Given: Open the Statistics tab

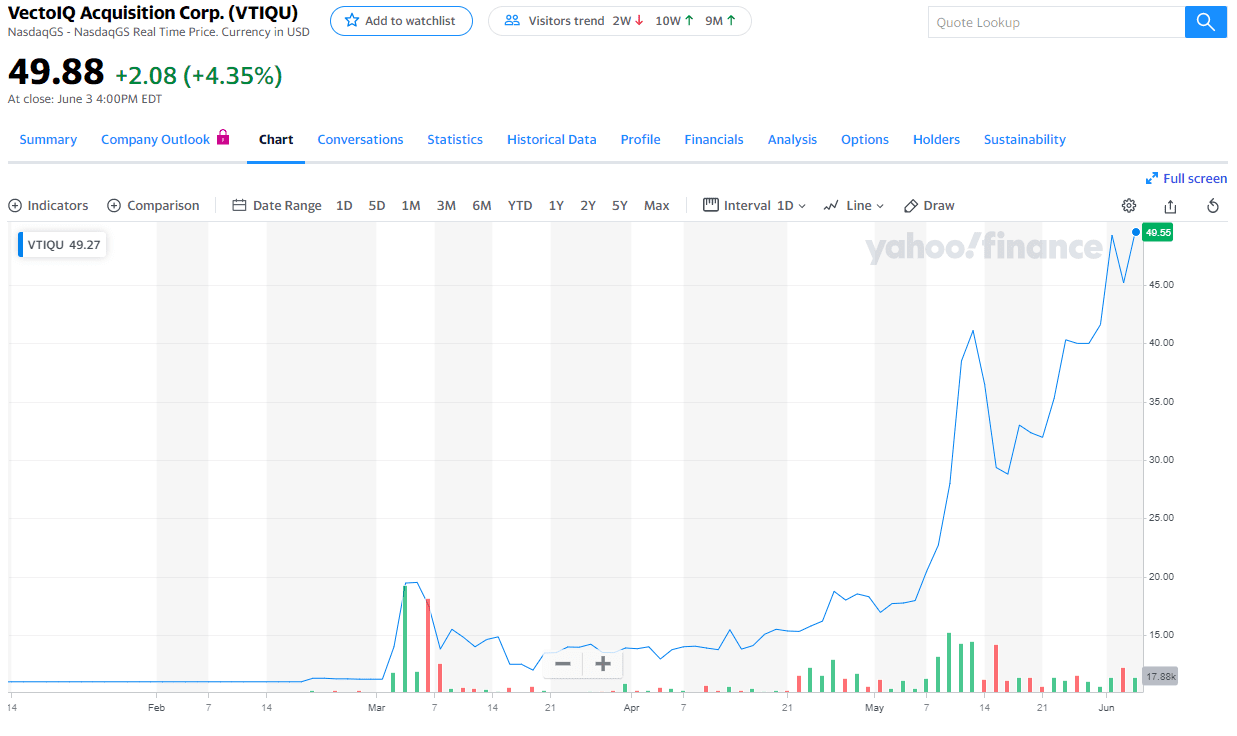Looking at the screenshot, I should (455, 140).
